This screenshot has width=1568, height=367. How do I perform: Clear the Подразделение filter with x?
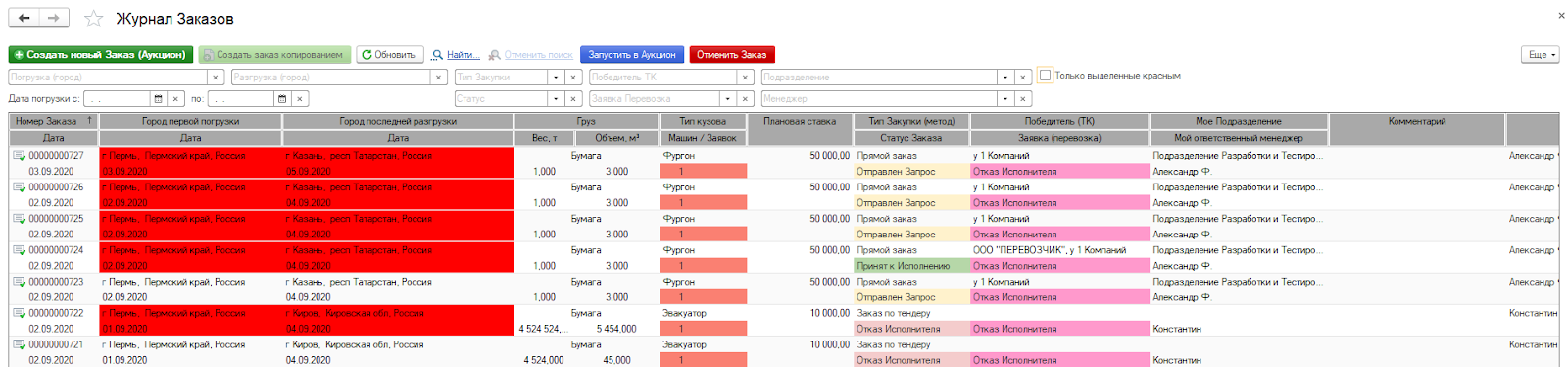(x=1023, y=78)
